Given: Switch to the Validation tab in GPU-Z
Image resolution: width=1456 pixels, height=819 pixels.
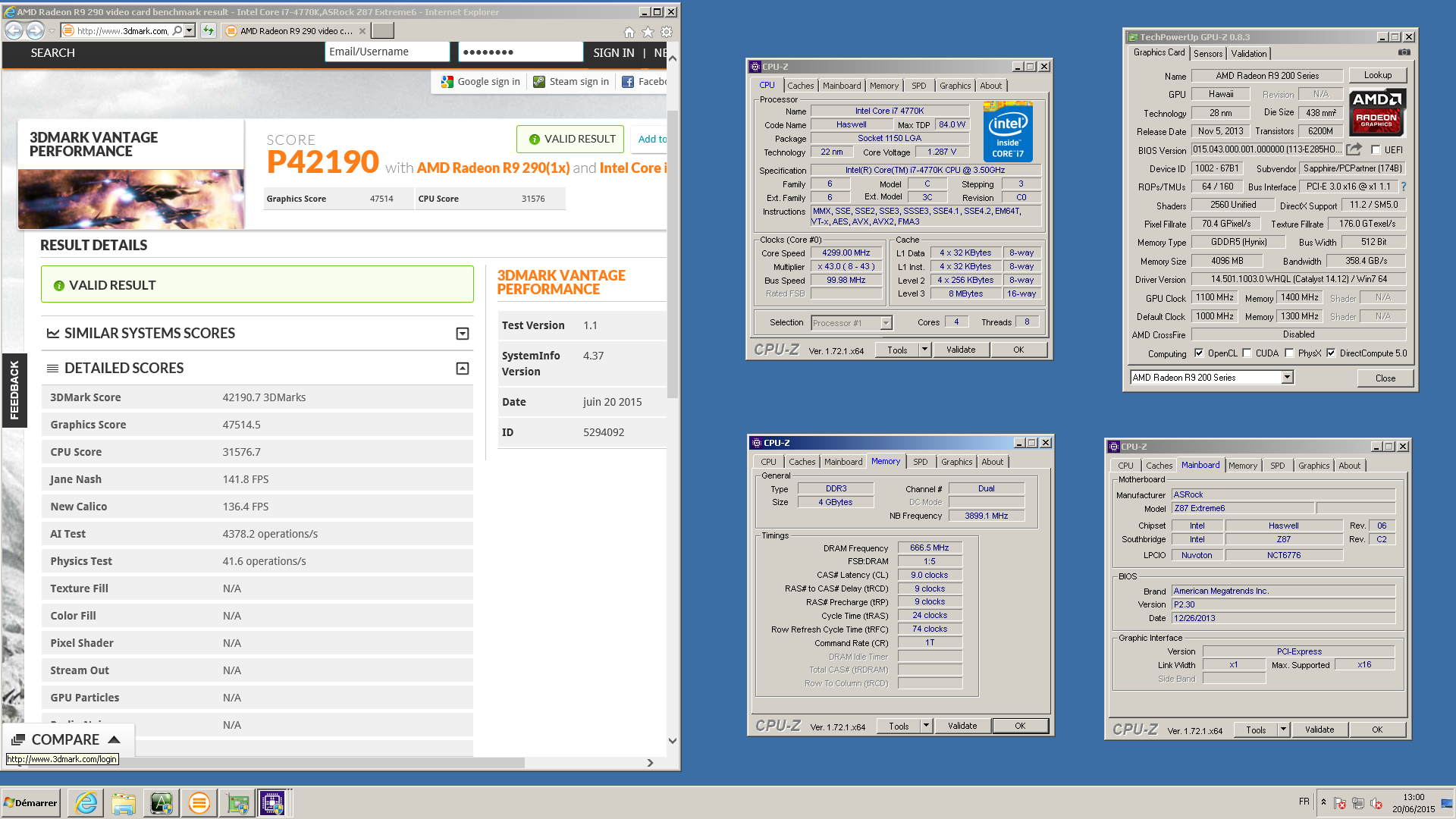Looking at the screenshot, I should point(1249,53).
